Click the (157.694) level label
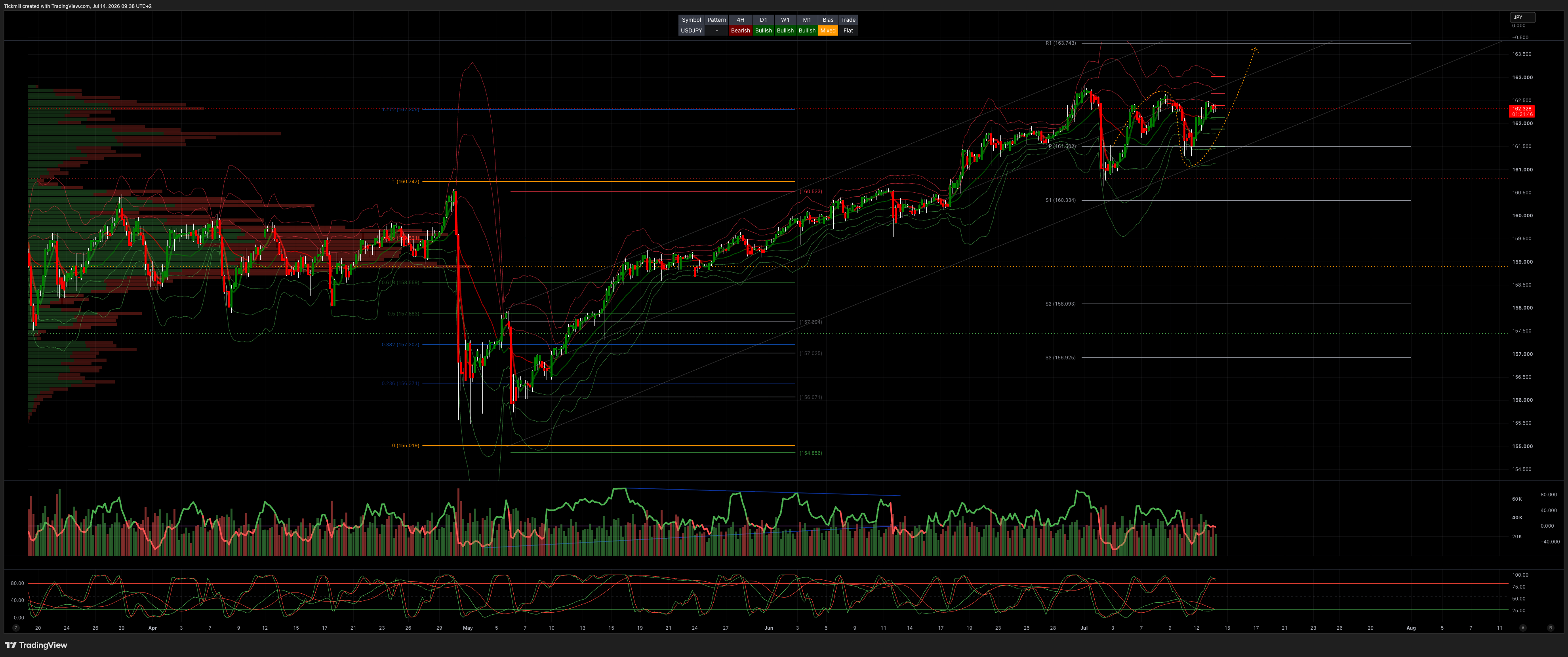The image size is (1568, 657). (811, 322)
